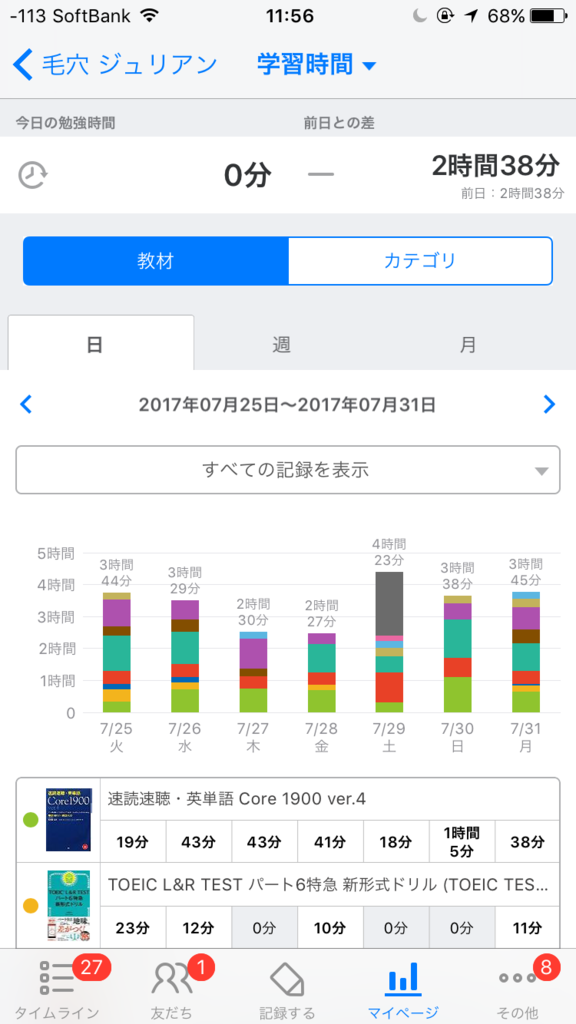Image resolution: width=576 pixels, height=1024 pixels.
Task: Tap the 7/28 金 chart bar
Action: point(321,673)
